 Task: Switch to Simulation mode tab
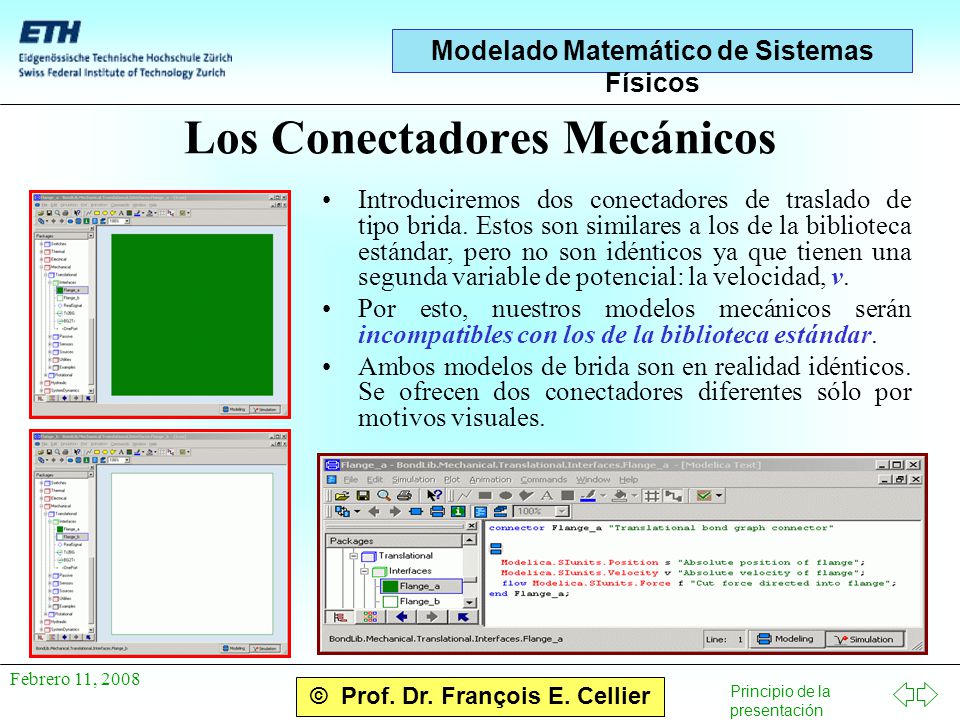tap(864, 639)
